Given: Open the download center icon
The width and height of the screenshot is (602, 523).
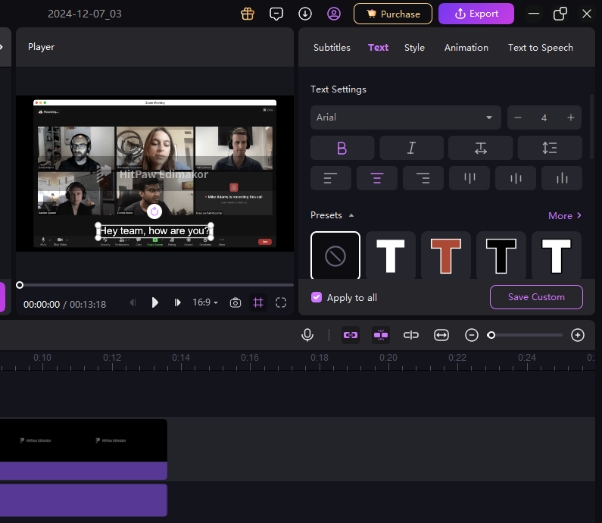Looking at the screenshot, I should point(305,14).
